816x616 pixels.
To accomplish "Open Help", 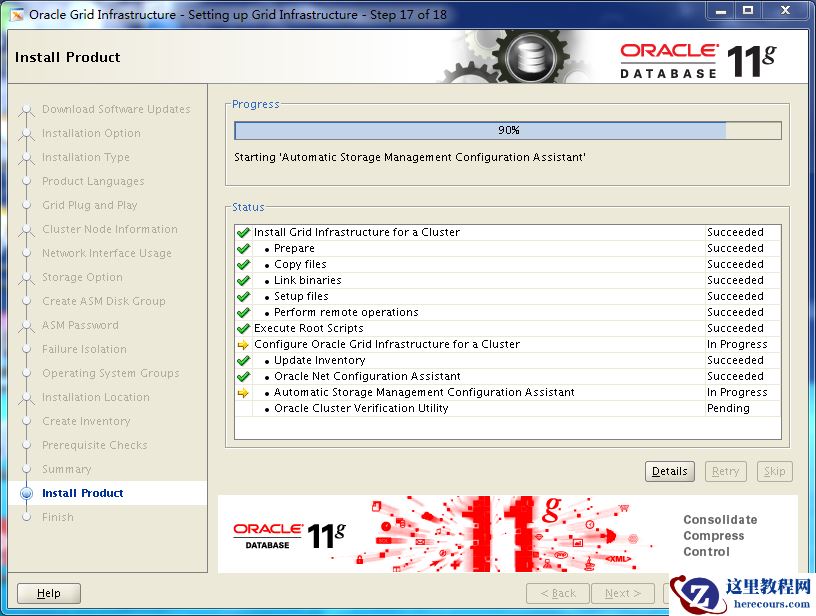I will [49, 593].
